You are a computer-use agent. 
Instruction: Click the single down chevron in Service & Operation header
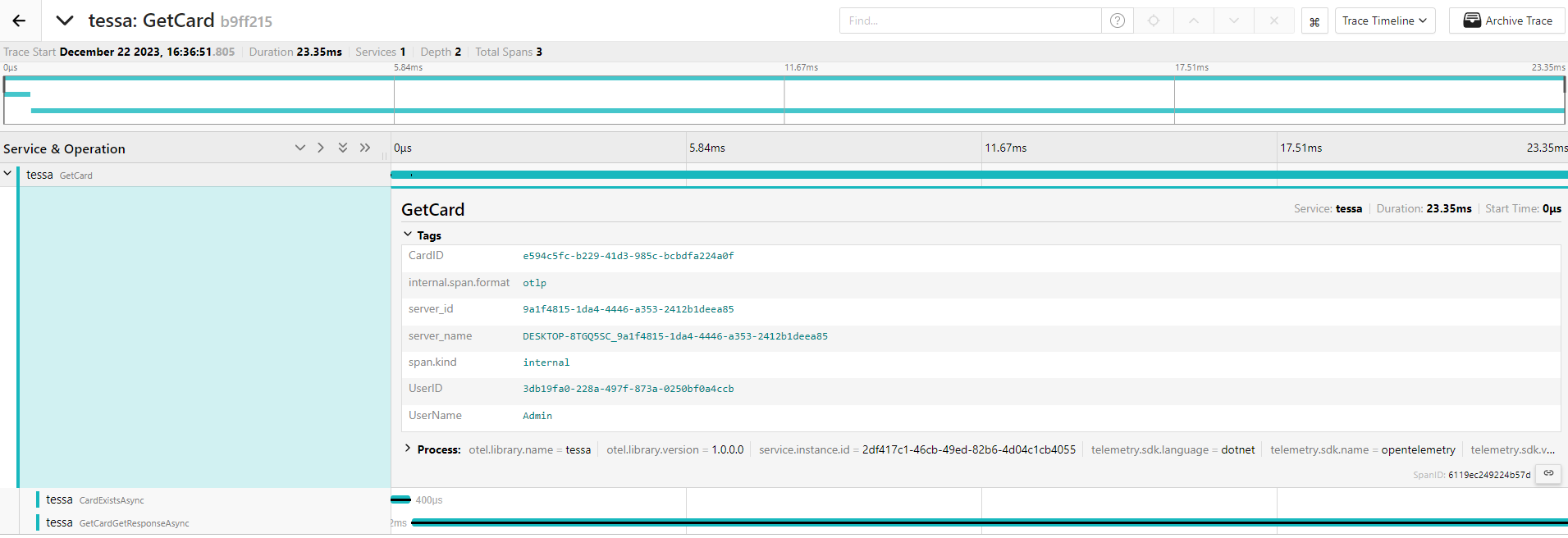(x=299, y=148)
